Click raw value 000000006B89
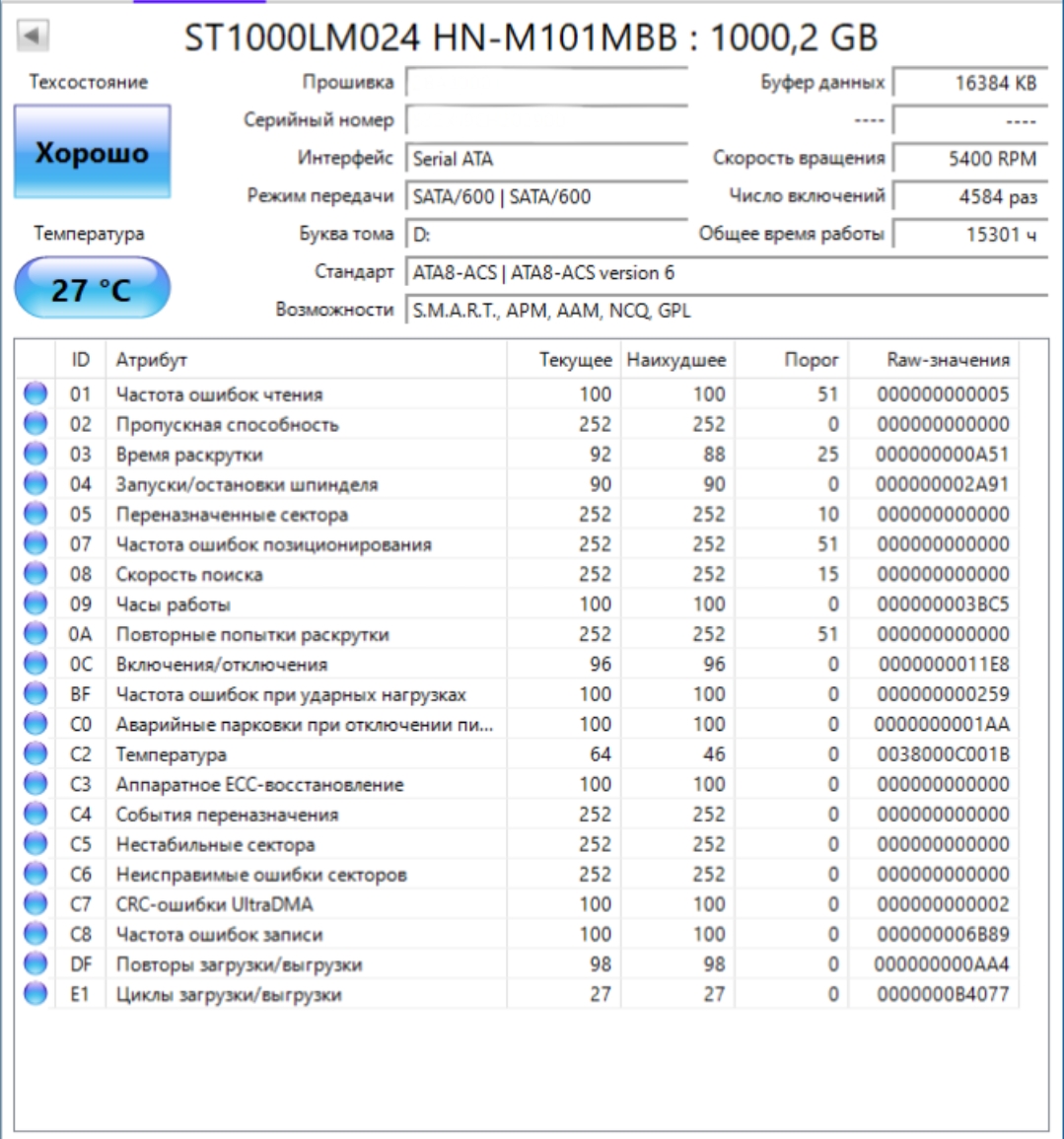Image resolution: width=1064 pixels, height=1139 pixels. pos(943,934)
